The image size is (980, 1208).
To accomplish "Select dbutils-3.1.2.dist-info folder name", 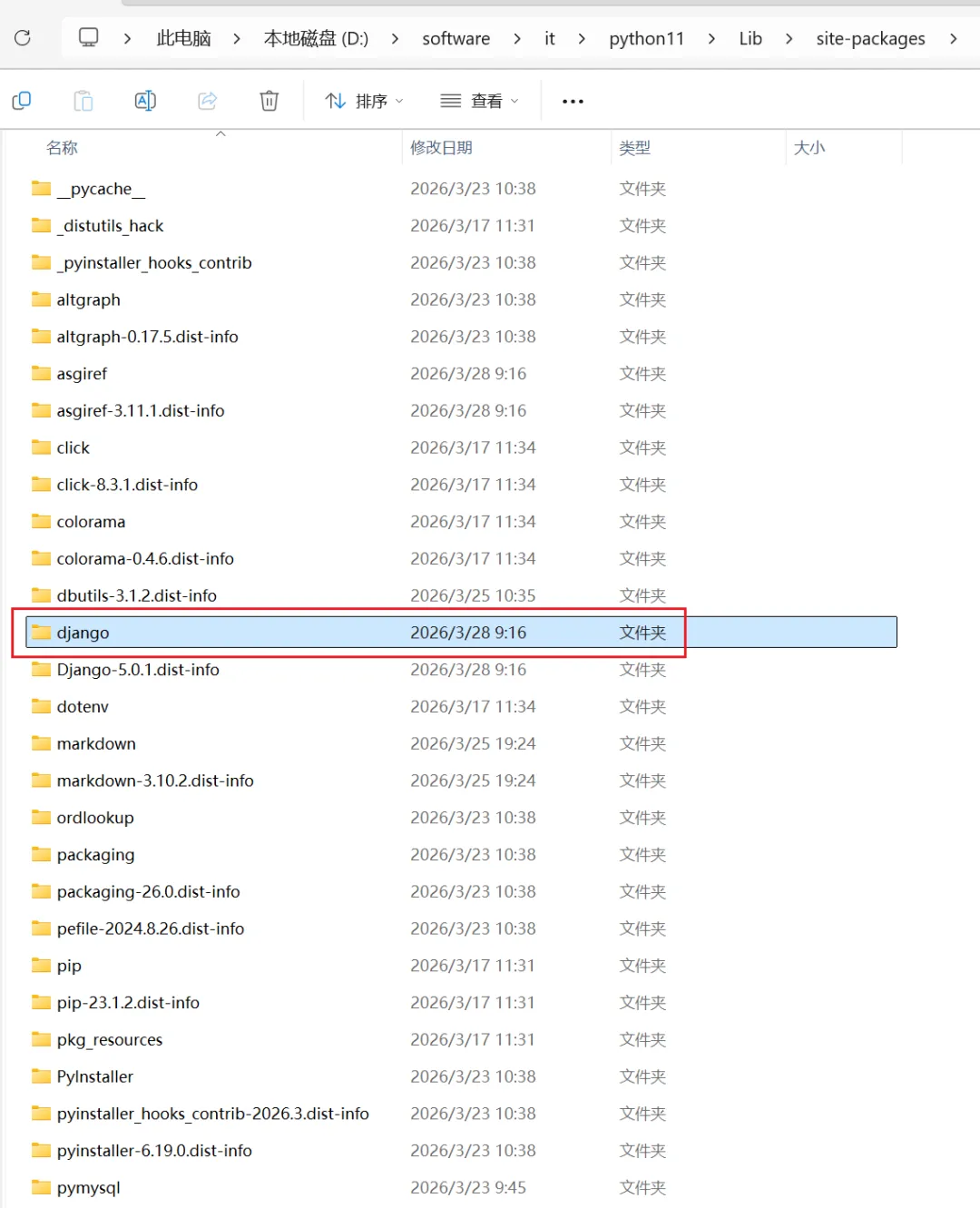I will tap(136, 595).
